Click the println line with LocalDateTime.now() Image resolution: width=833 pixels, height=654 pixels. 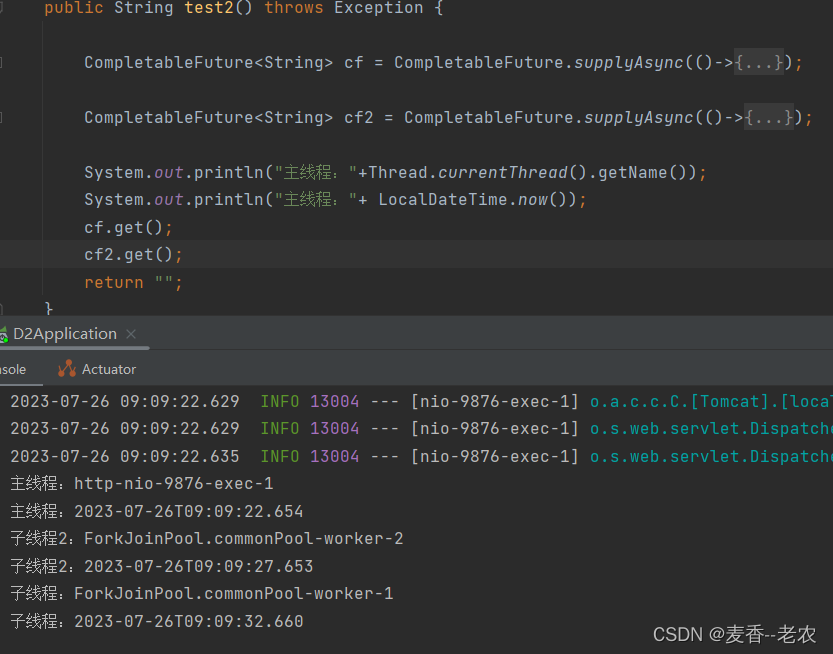point(335,200)
